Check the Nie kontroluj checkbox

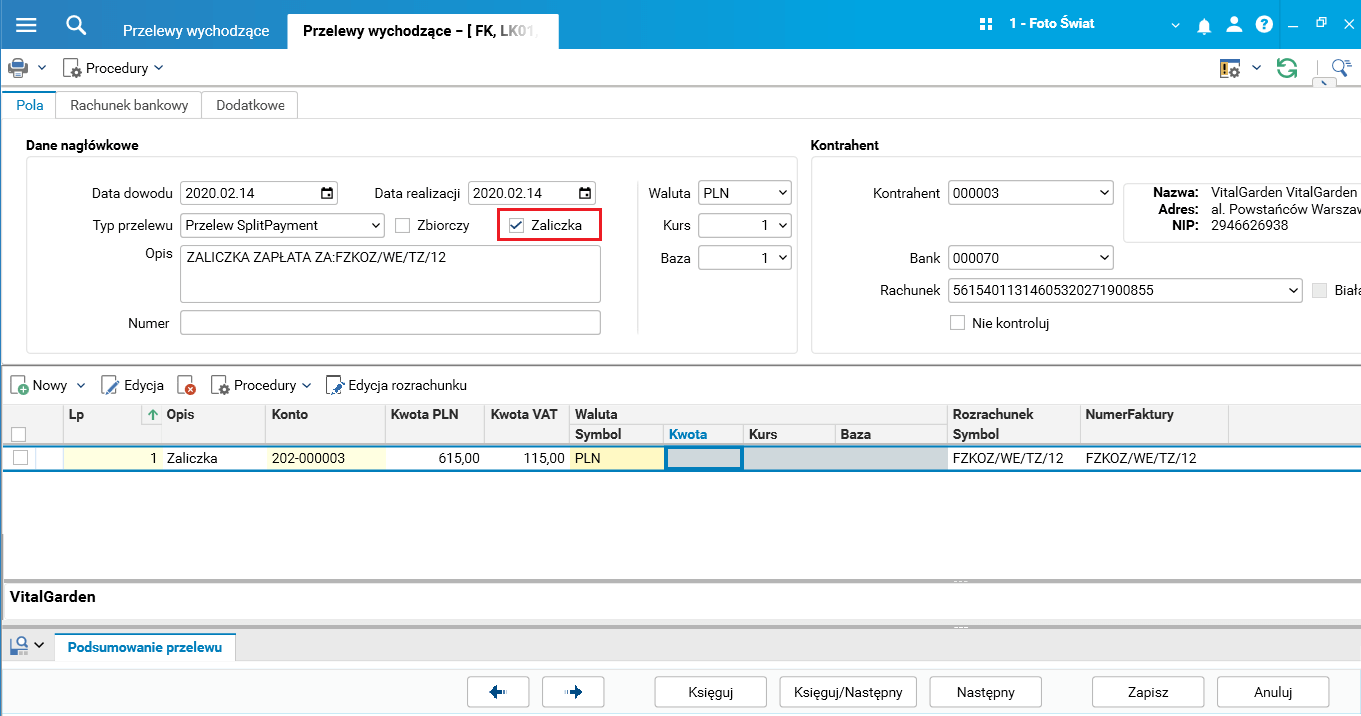tap(958, 323)
